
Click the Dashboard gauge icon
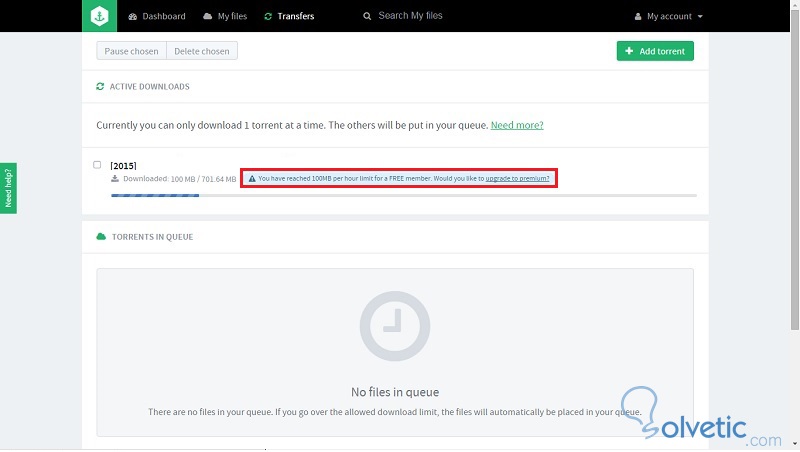pyautogui.click(x=133, y=16)
